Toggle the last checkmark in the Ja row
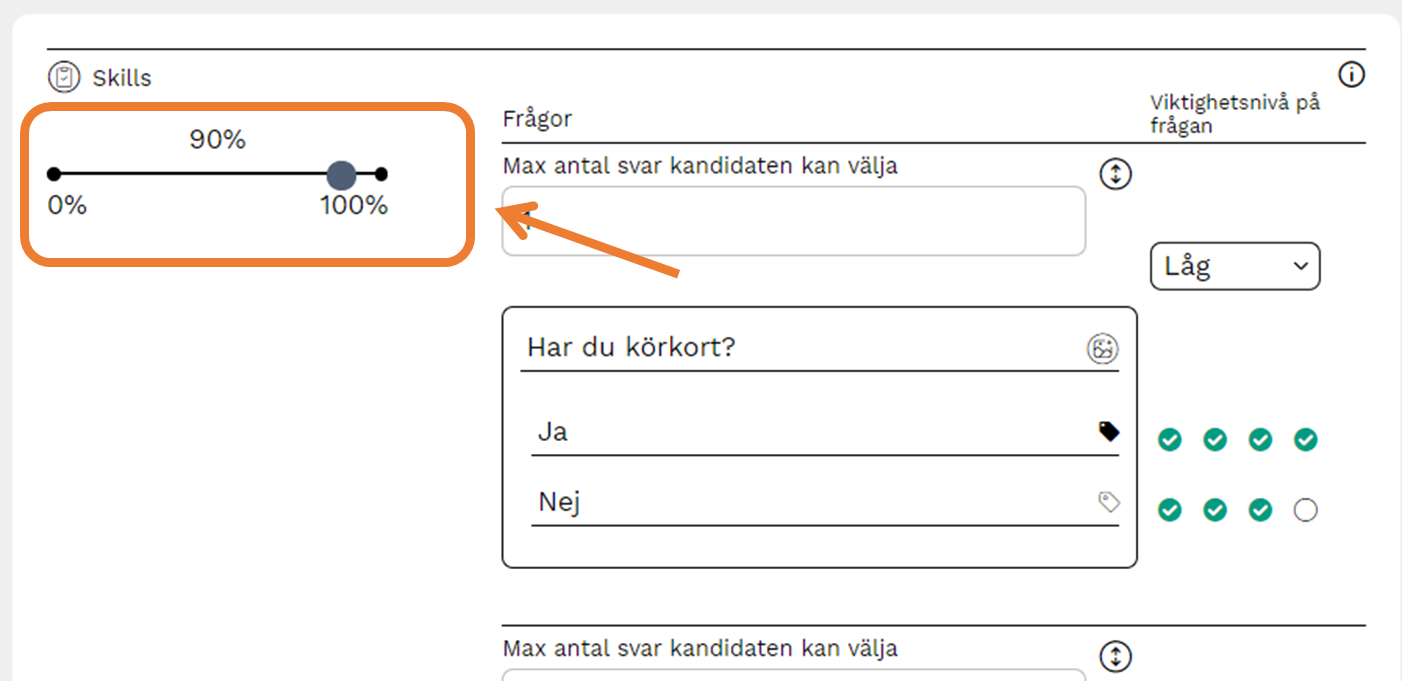 (1305, 439)
